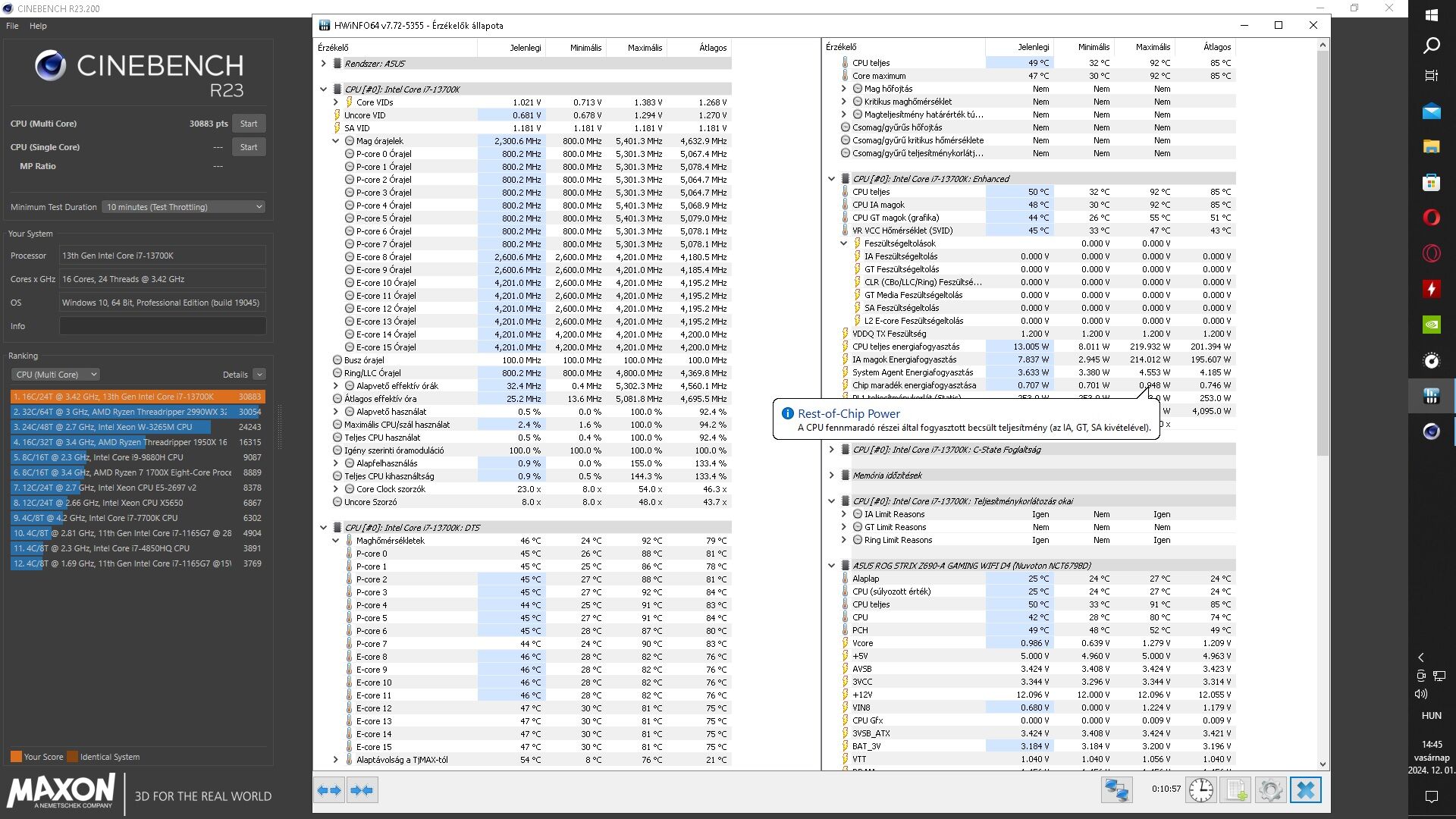This screenshot has width=1456, height=819.
Task: Open the Help menu in Cinebench
Action: tap(38, 26)
